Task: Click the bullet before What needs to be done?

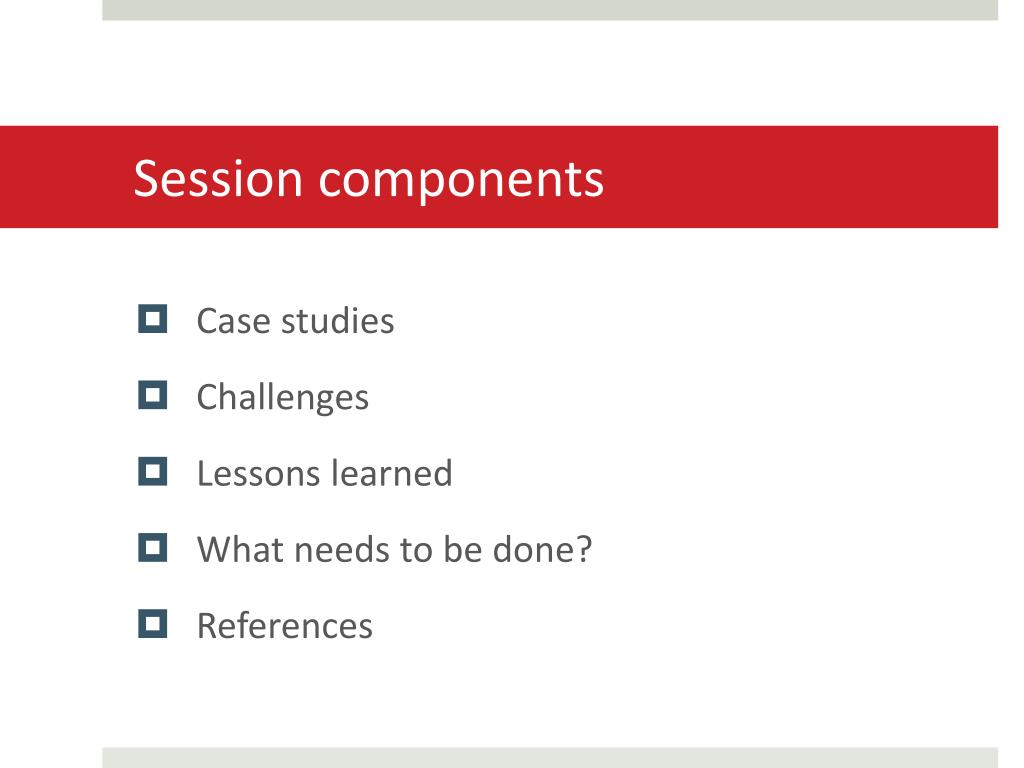Action: 152,548
